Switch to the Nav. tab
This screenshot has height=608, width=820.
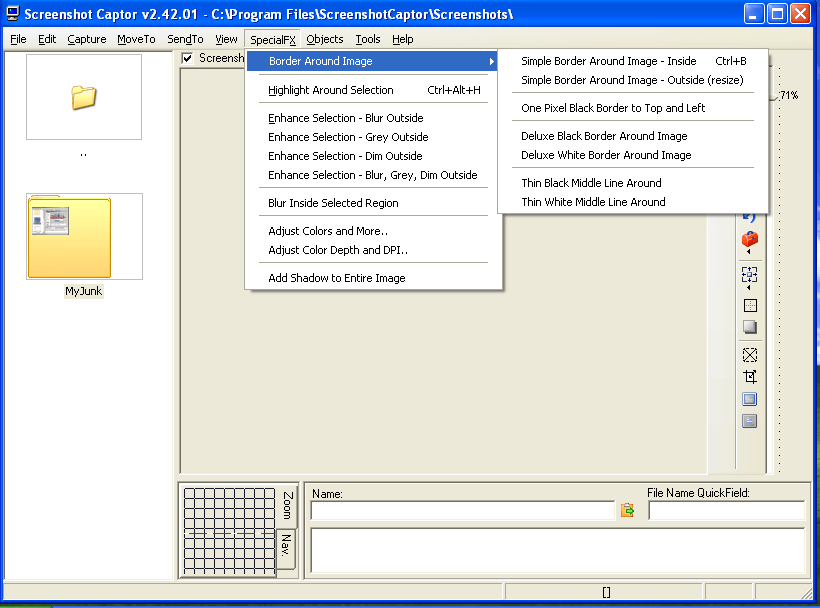(x=286, y=547)
